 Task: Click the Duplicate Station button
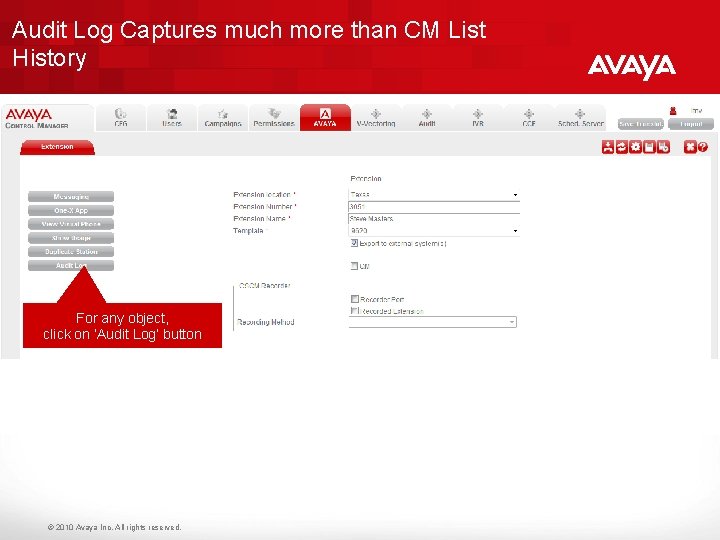71,252
